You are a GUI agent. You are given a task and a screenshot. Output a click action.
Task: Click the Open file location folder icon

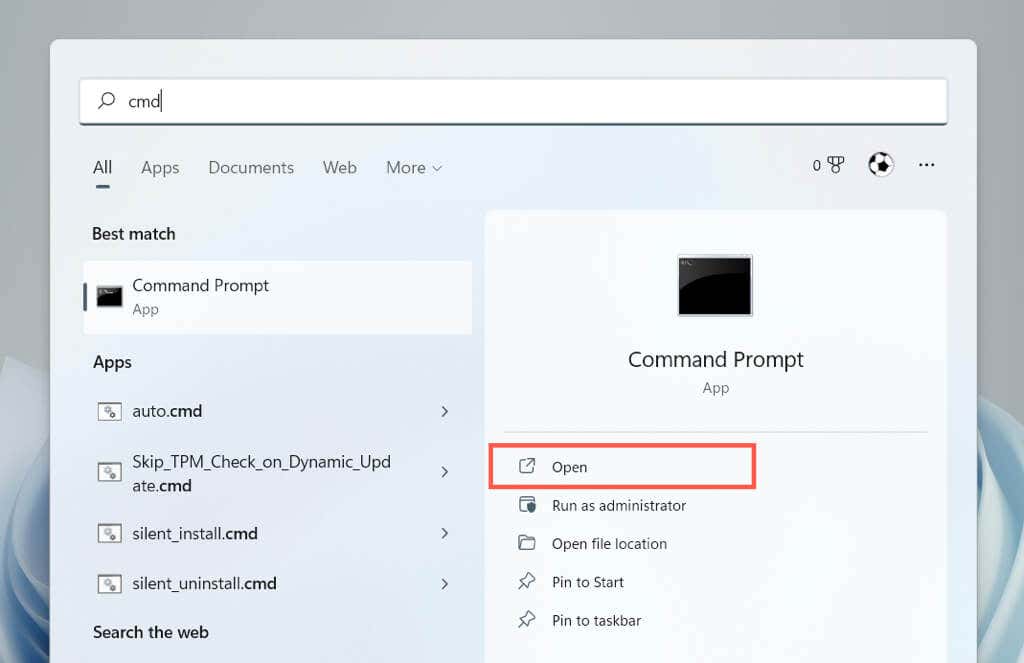526,543
